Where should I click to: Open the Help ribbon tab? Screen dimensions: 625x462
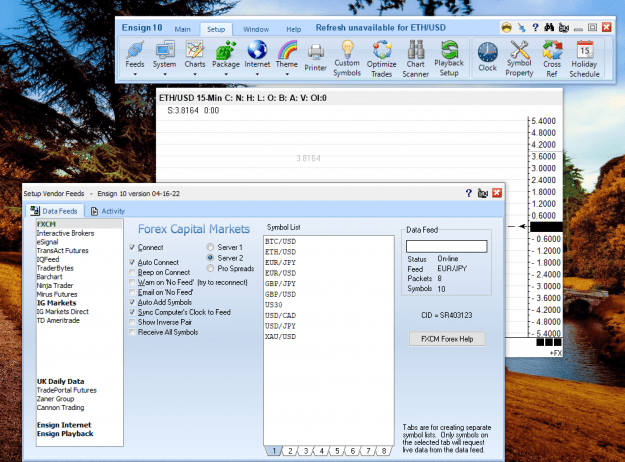click(x=293, y=29)
